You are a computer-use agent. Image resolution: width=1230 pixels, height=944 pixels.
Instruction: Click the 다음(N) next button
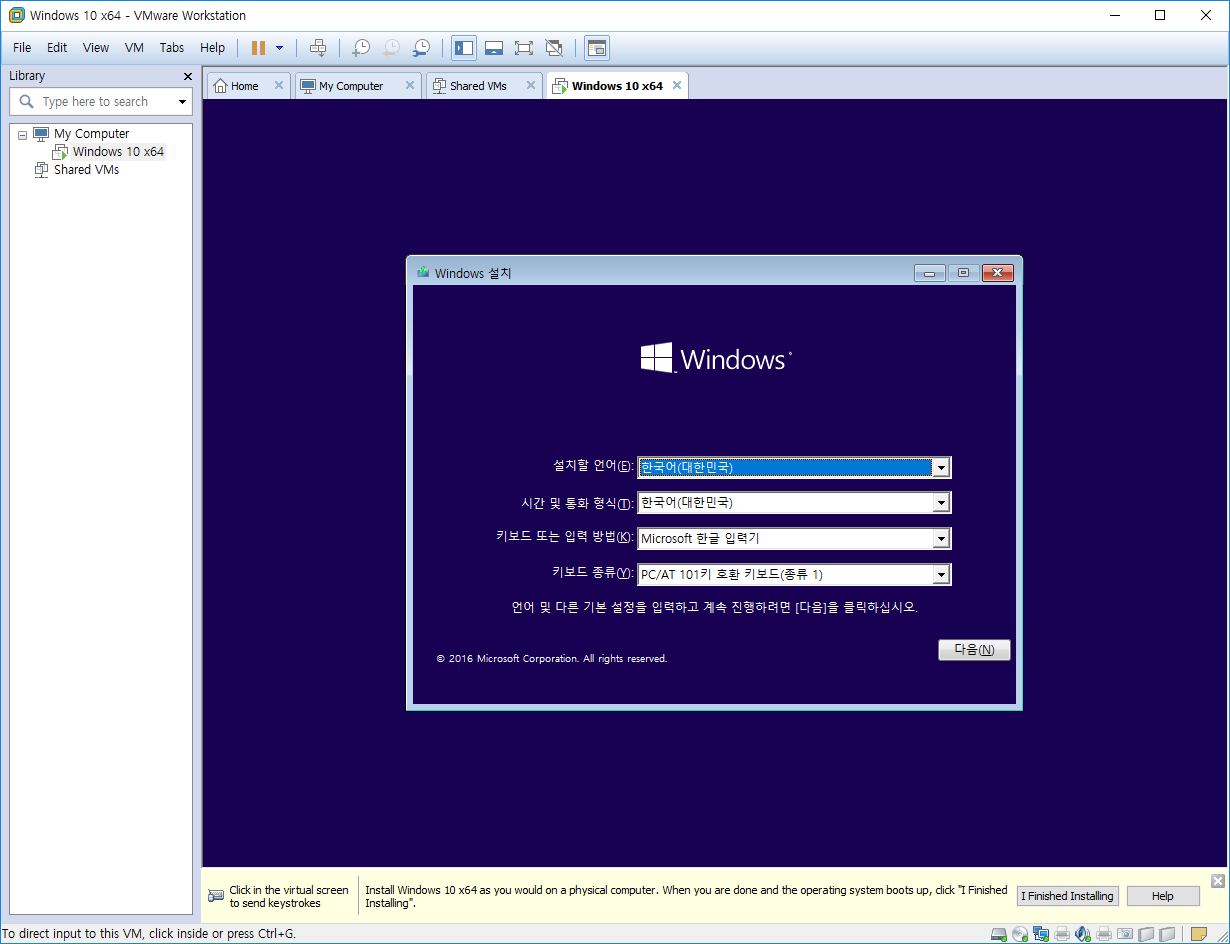pyautogui.click(x=974, y=650)
